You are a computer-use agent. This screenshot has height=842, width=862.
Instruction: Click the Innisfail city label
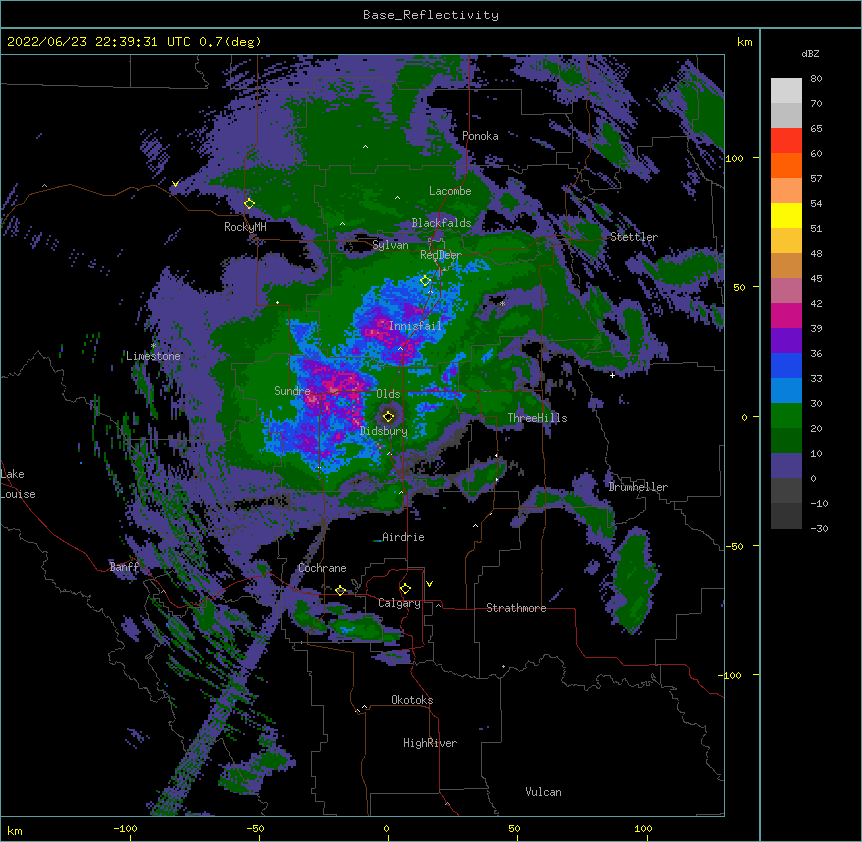(415, 326)
